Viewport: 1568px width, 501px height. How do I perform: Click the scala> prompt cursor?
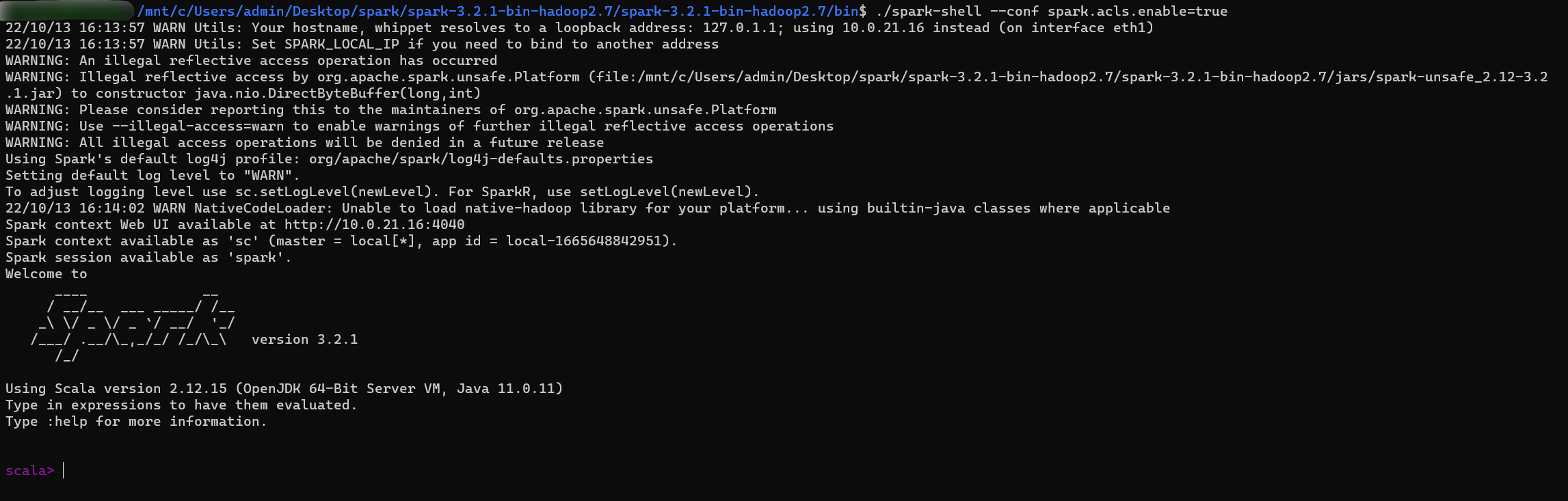[63, 470]
